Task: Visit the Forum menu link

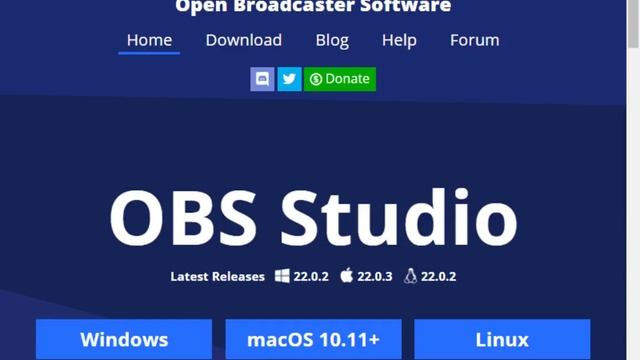Action: (x=475, y=40)
